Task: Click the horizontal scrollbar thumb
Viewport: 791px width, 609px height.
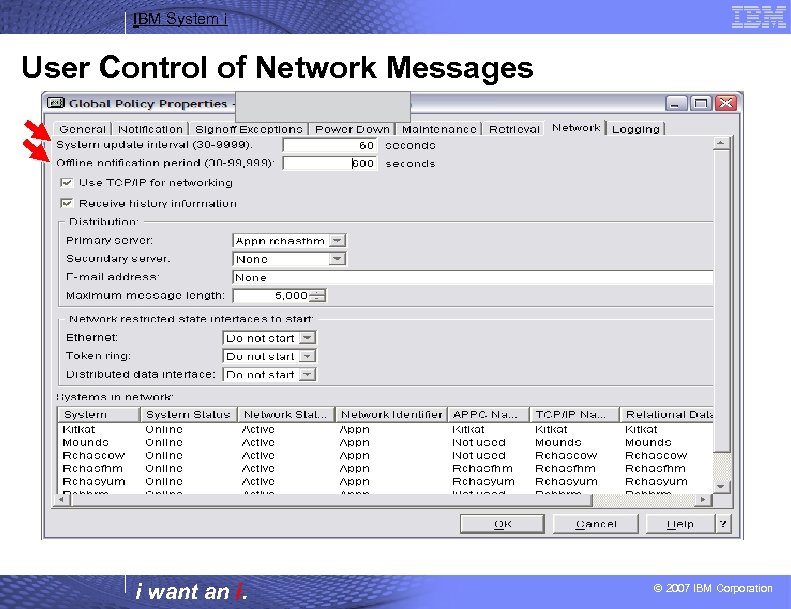Action: tap(331, 500)
